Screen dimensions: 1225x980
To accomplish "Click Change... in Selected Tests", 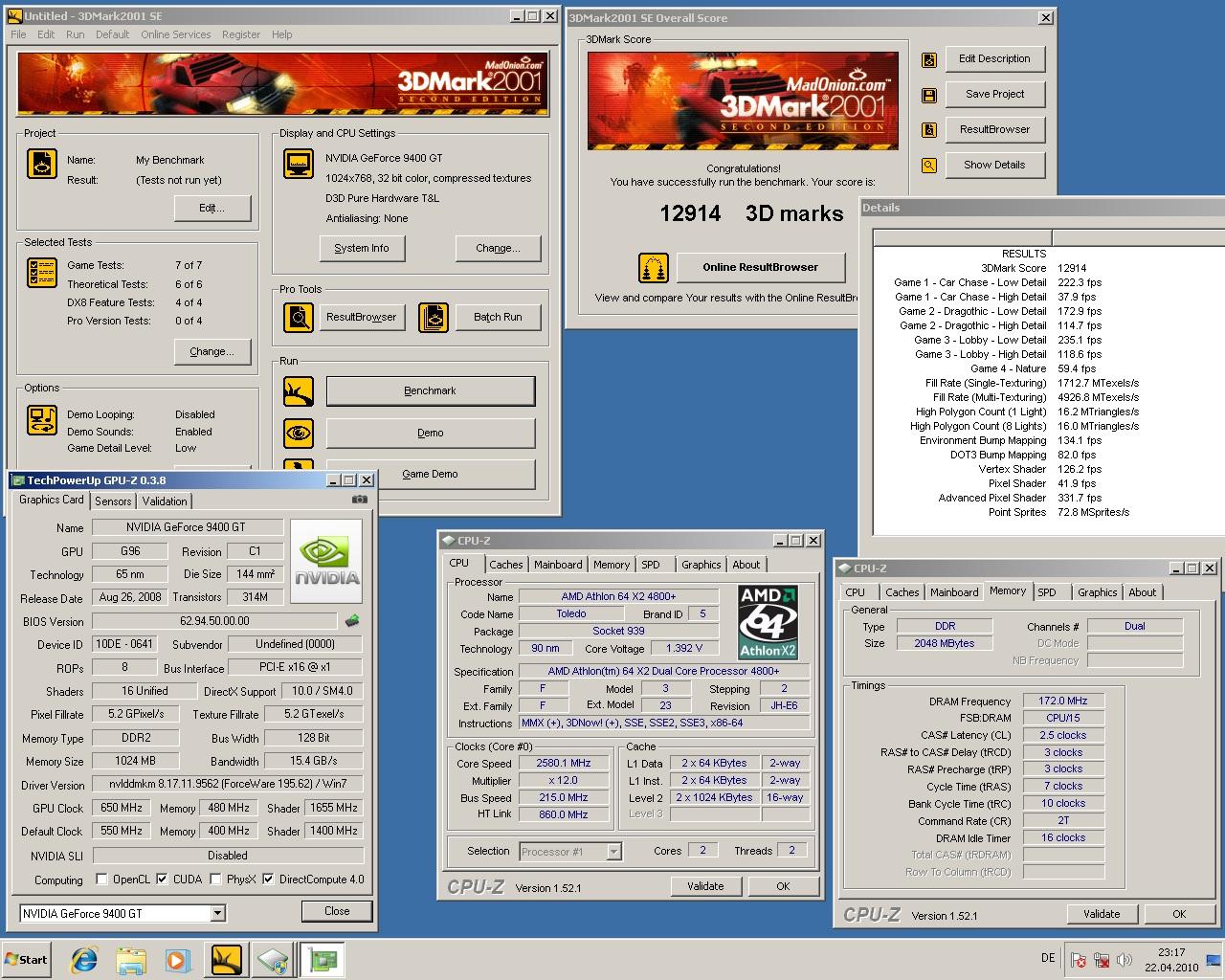I will coord(212,351).
